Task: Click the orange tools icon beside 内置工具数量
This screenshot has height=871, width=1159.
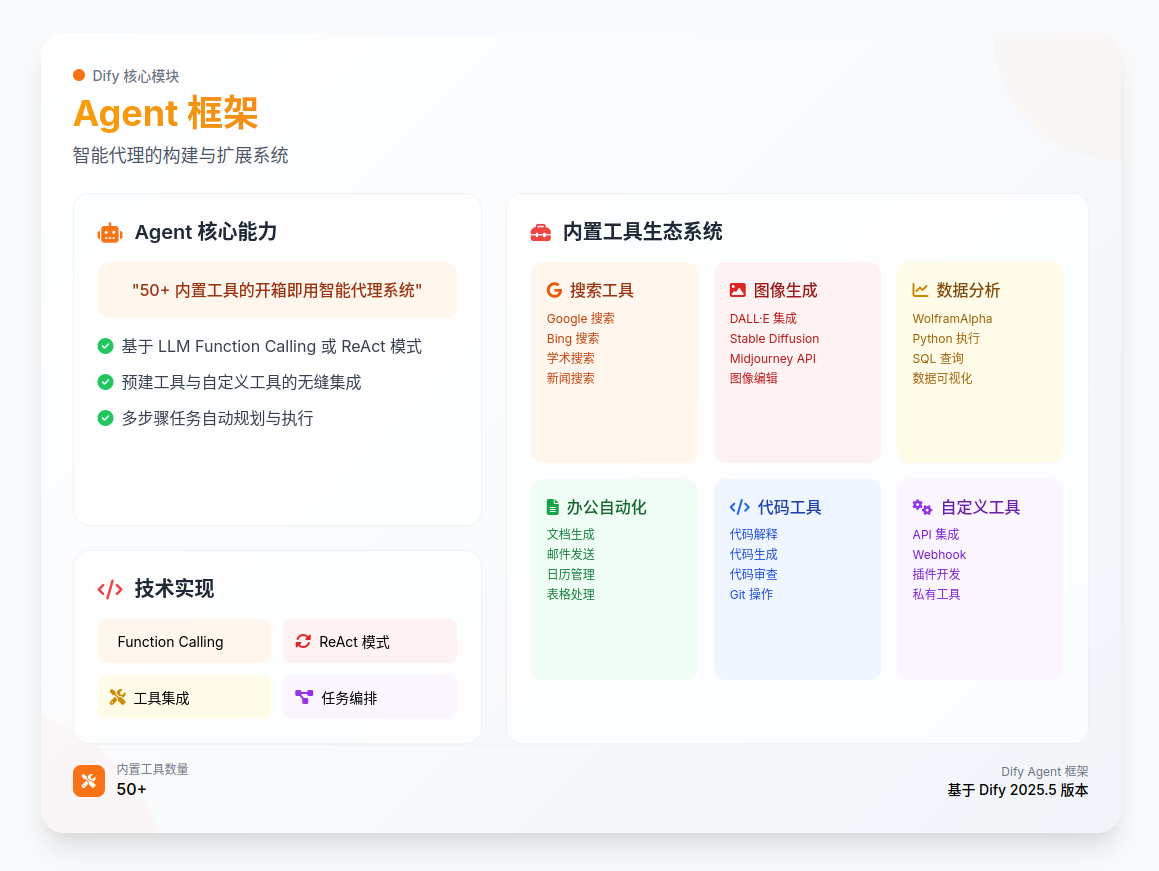Action: (x=89, y=781)
